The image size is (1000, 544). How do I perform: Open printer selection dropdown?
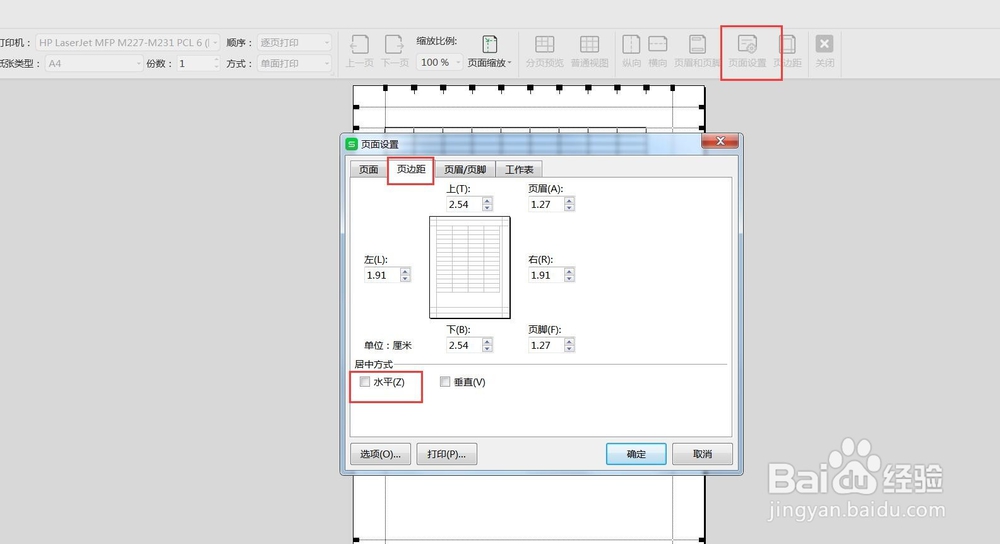pos(215,43)
